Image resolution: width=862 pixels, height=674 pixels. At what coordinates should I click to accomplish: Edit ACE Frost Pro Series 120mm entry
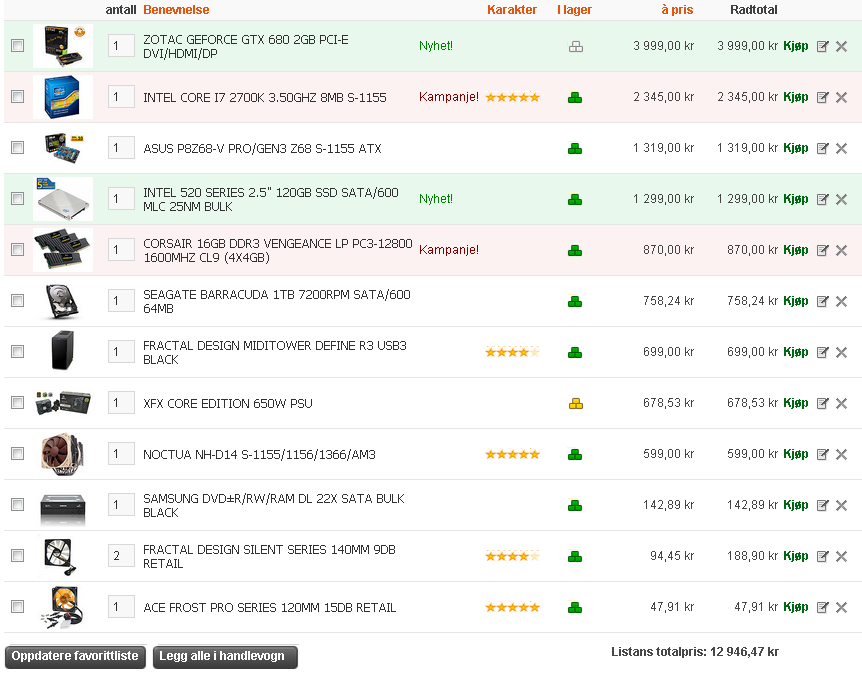[x=822, y=607]
